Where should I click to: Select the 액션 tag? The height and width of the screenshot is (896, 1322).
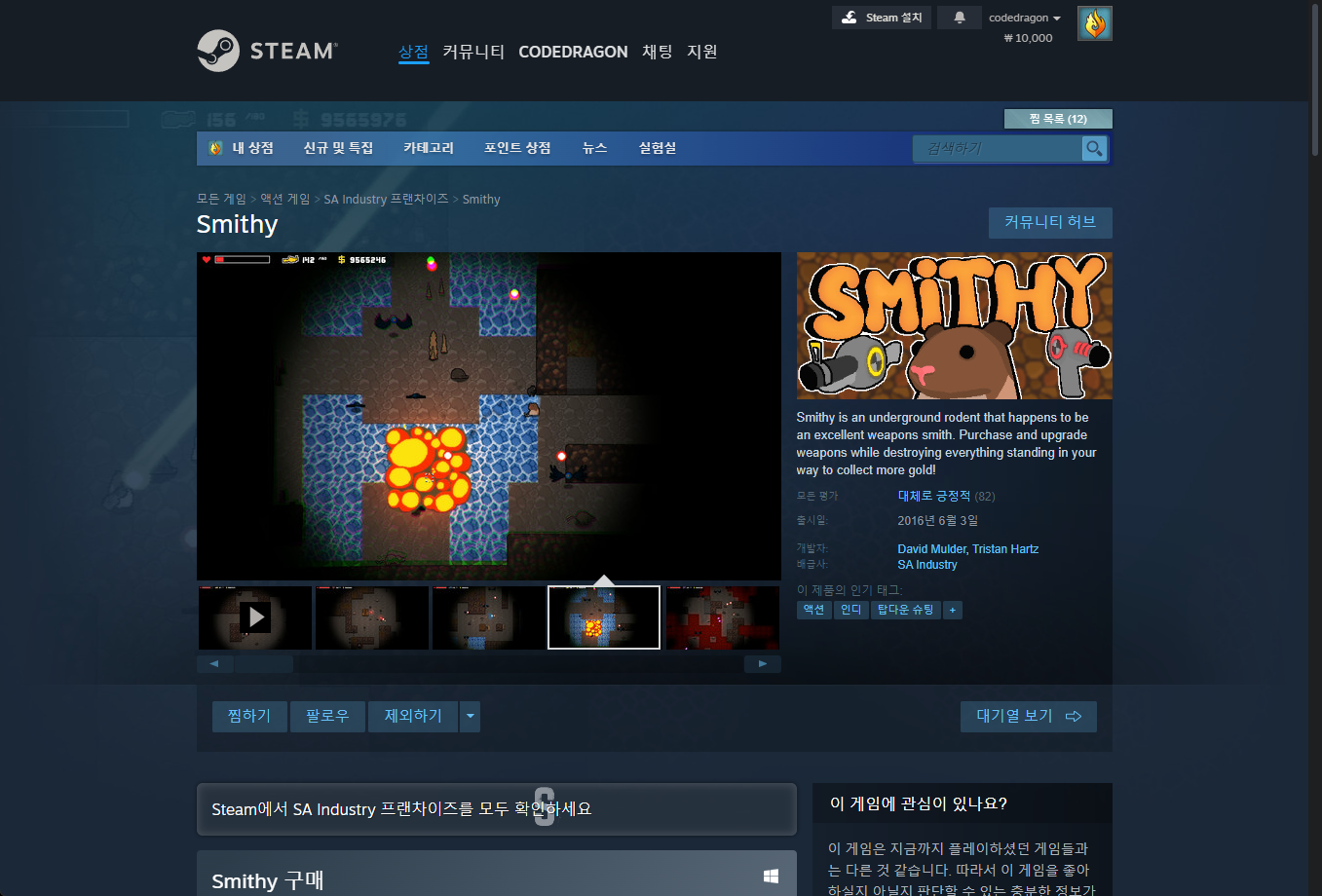[x=813, y=610]
